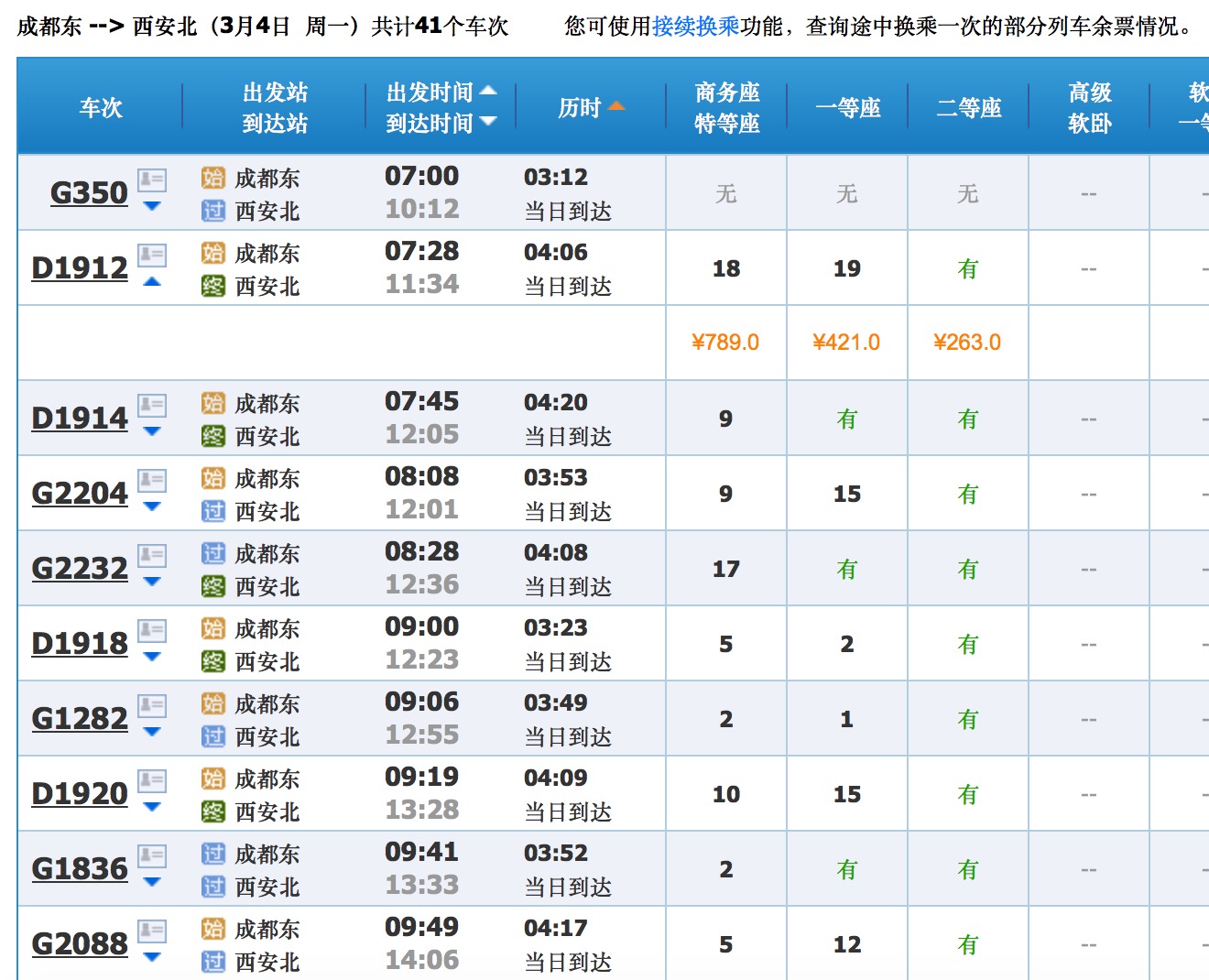Expand price details for train G2204

click(x=152, y=506)
